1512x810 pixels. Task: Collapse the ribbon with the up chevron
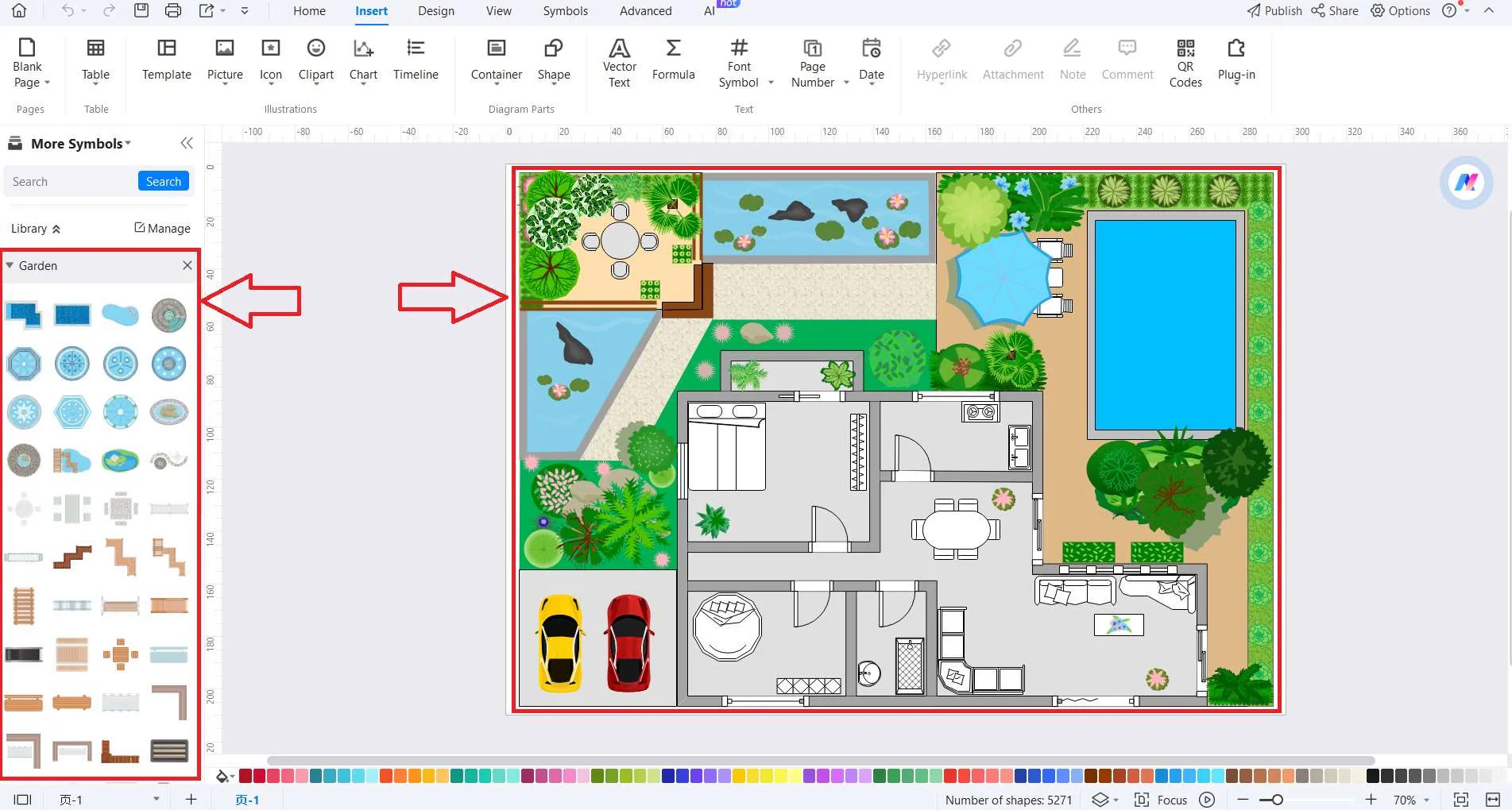pos(1489,10)
